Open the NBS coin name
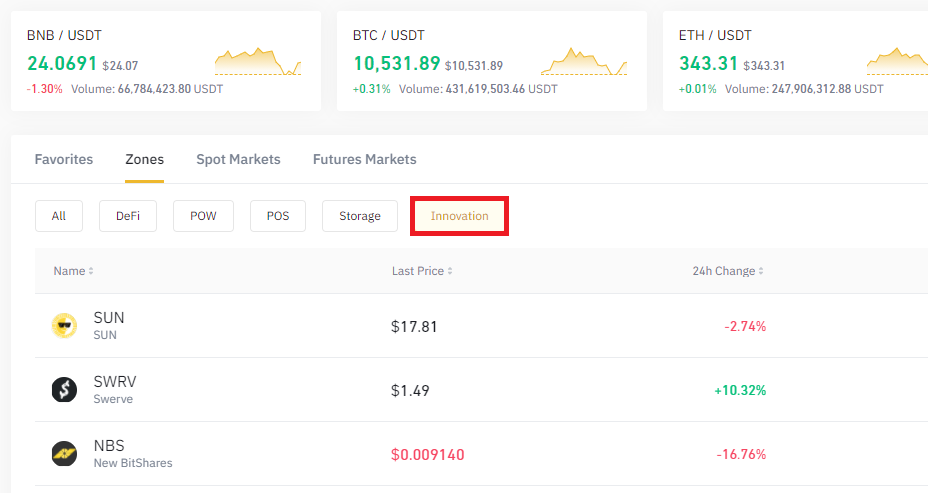Image resolution: width=928 pixels, height=493 pixels. 109,446
